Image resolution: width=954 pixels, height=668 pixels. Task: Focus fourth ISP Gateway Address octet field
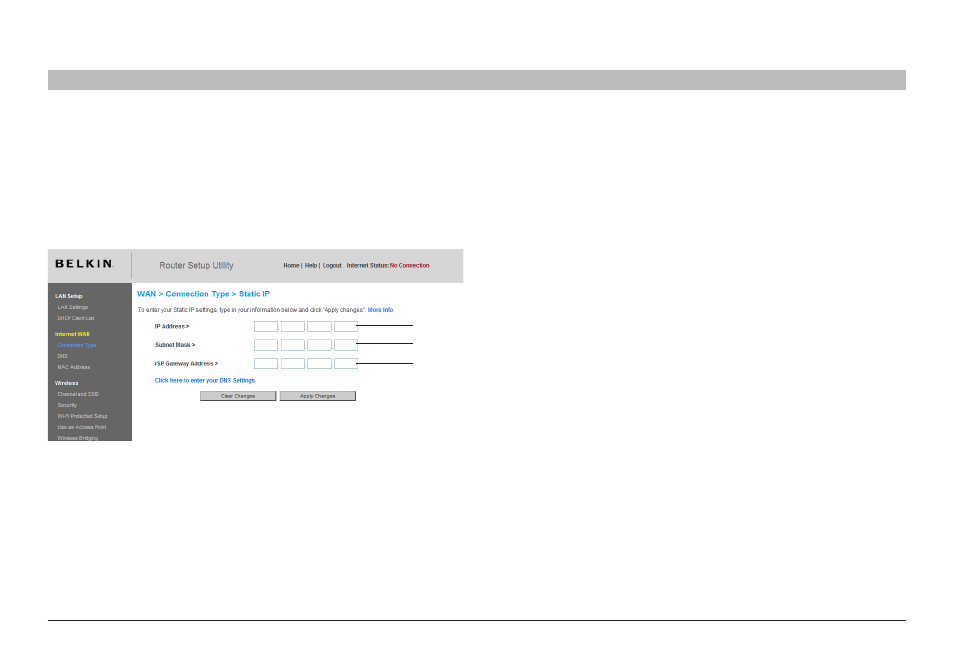346,364
